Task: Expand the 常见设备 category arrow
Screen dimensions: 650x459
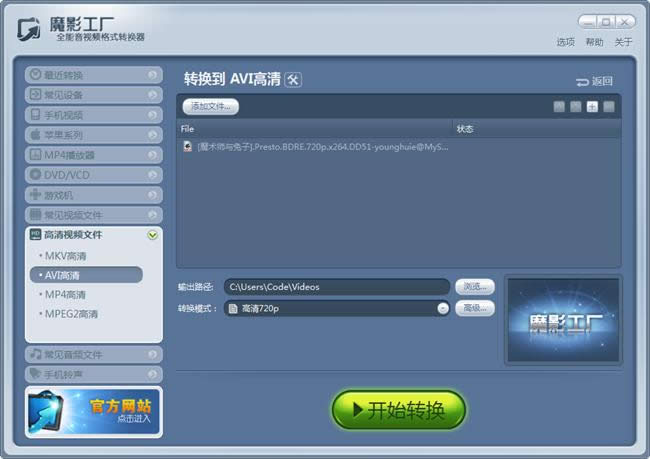Action: tap(153, 95)
